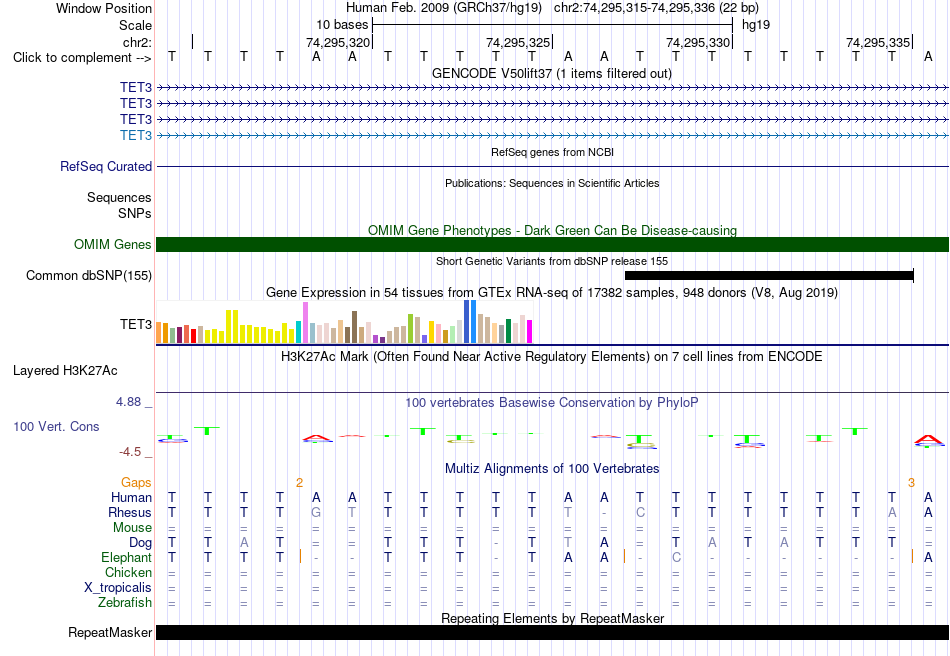
Task: Click the -4.5 PhyloP lower scale value
Action: 130,452
